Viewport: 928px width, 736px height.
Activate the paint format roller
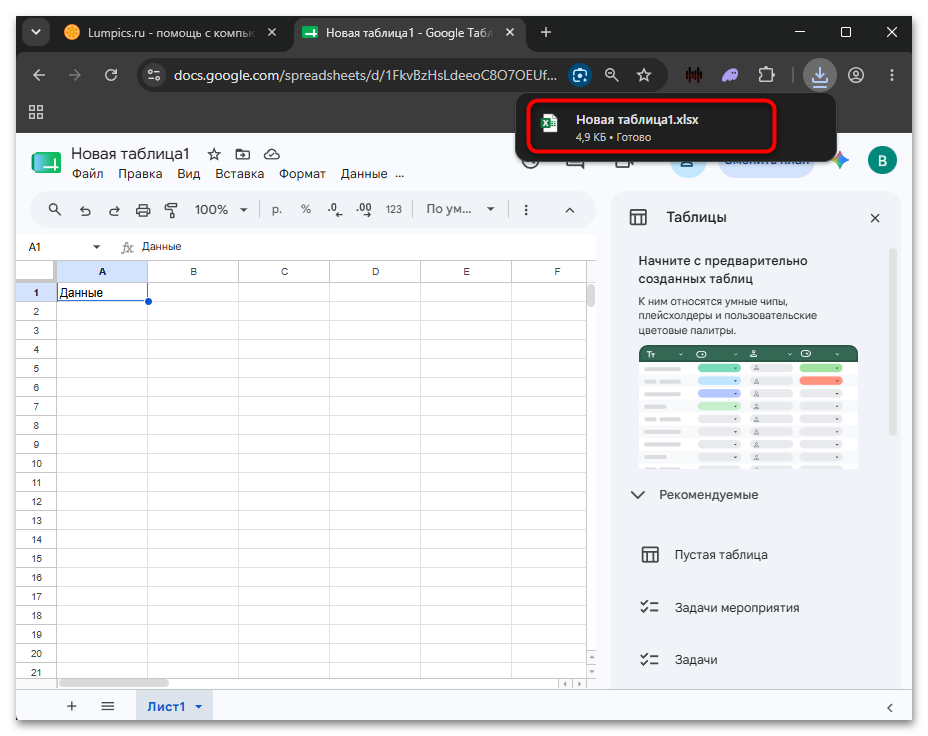click(x=171, y=210)
